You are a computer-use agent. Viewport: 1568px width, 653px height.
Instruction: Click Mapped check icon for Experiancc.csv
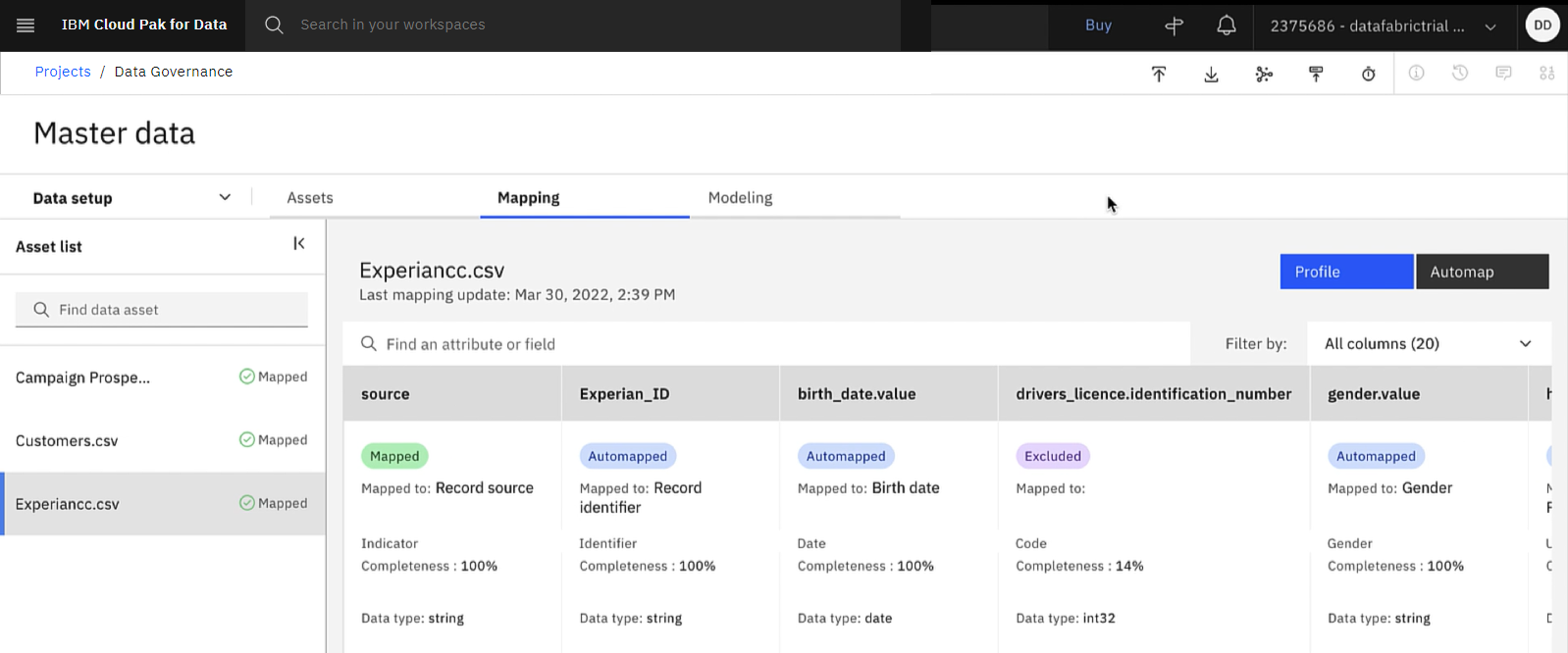[x=247, y=503]
